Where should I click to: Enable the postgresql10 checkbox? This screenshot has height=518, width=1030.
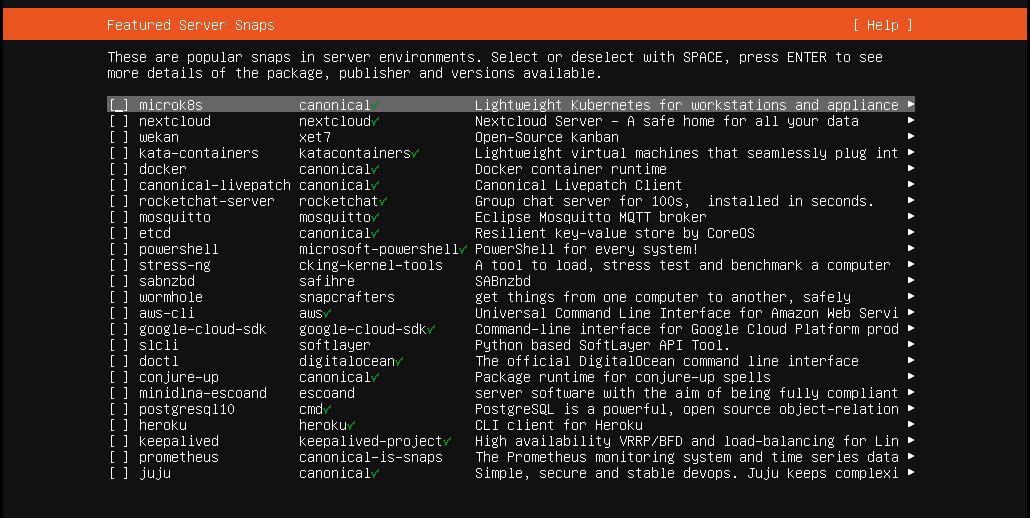[x=119, y=409]
